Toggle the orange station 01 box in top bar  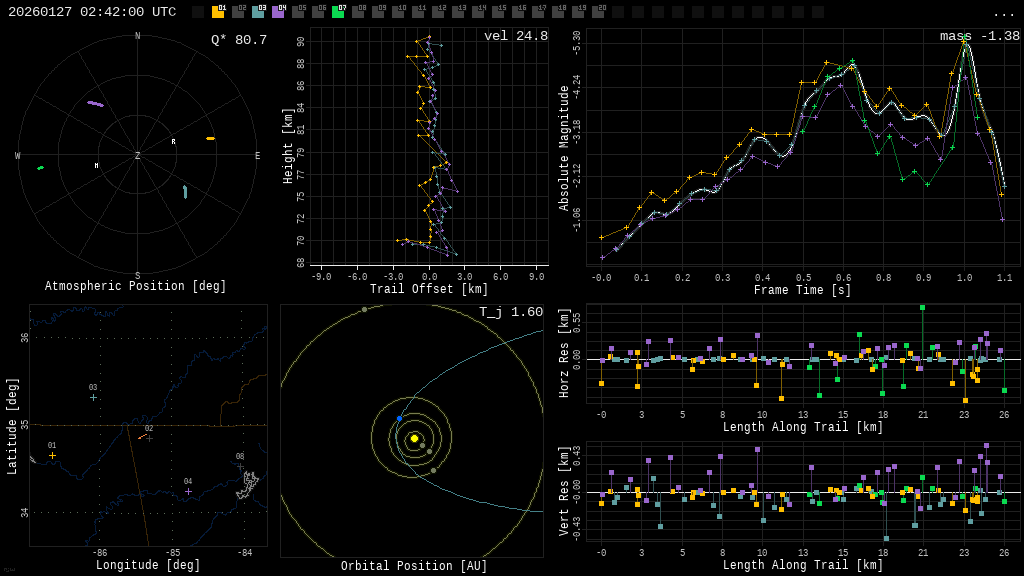tap(218, 12)
